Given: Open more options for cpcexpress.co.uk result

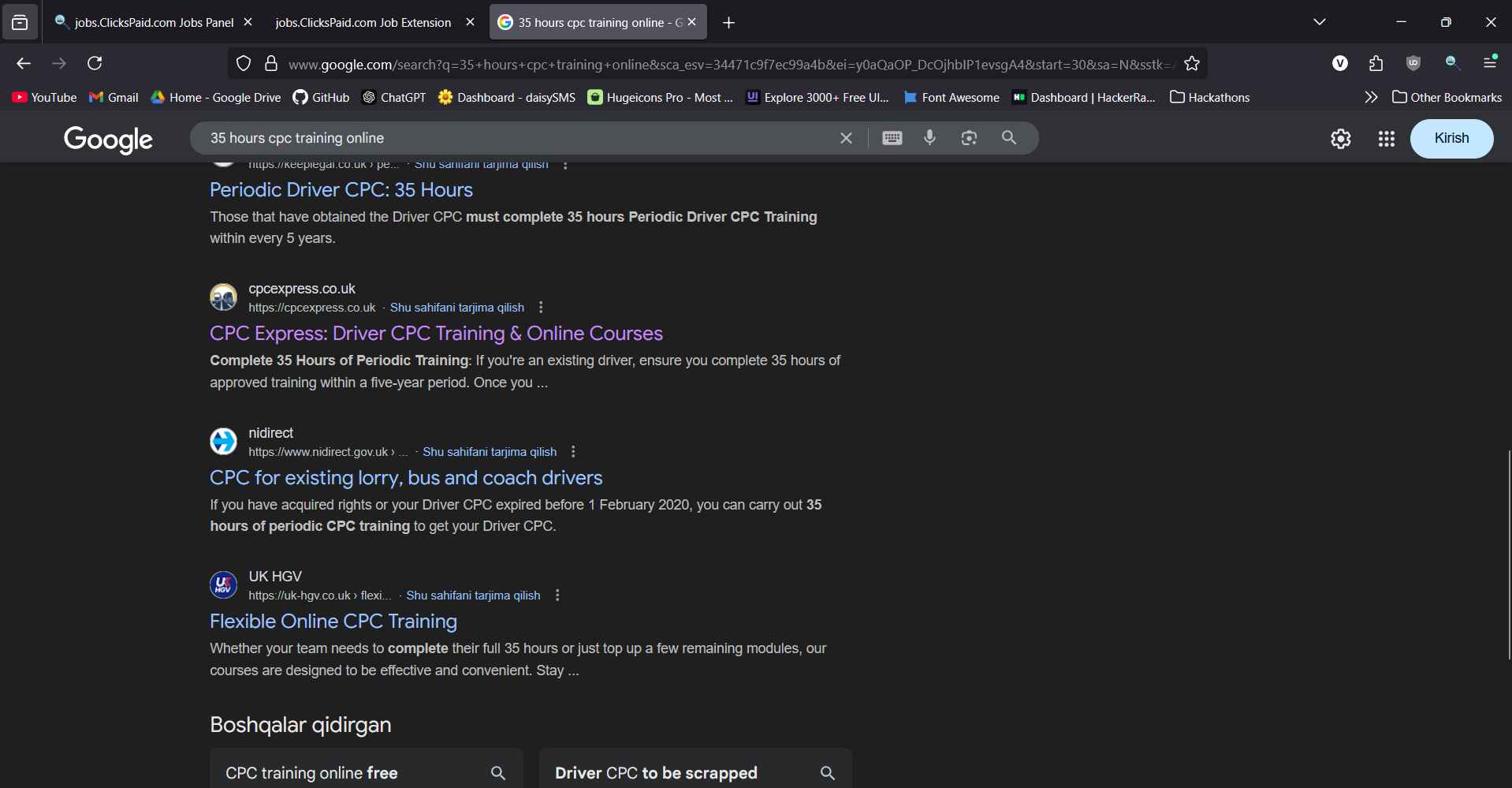Looking at the screenshot, I should click(x=541, y=308).
